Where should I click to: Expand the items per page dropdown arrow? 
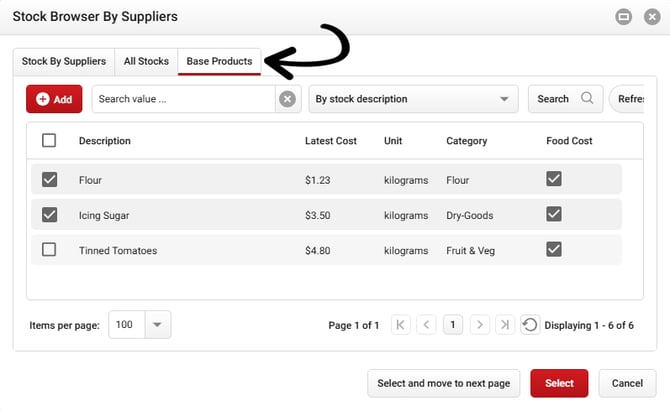pyautogui.click(x=157, y=325)
